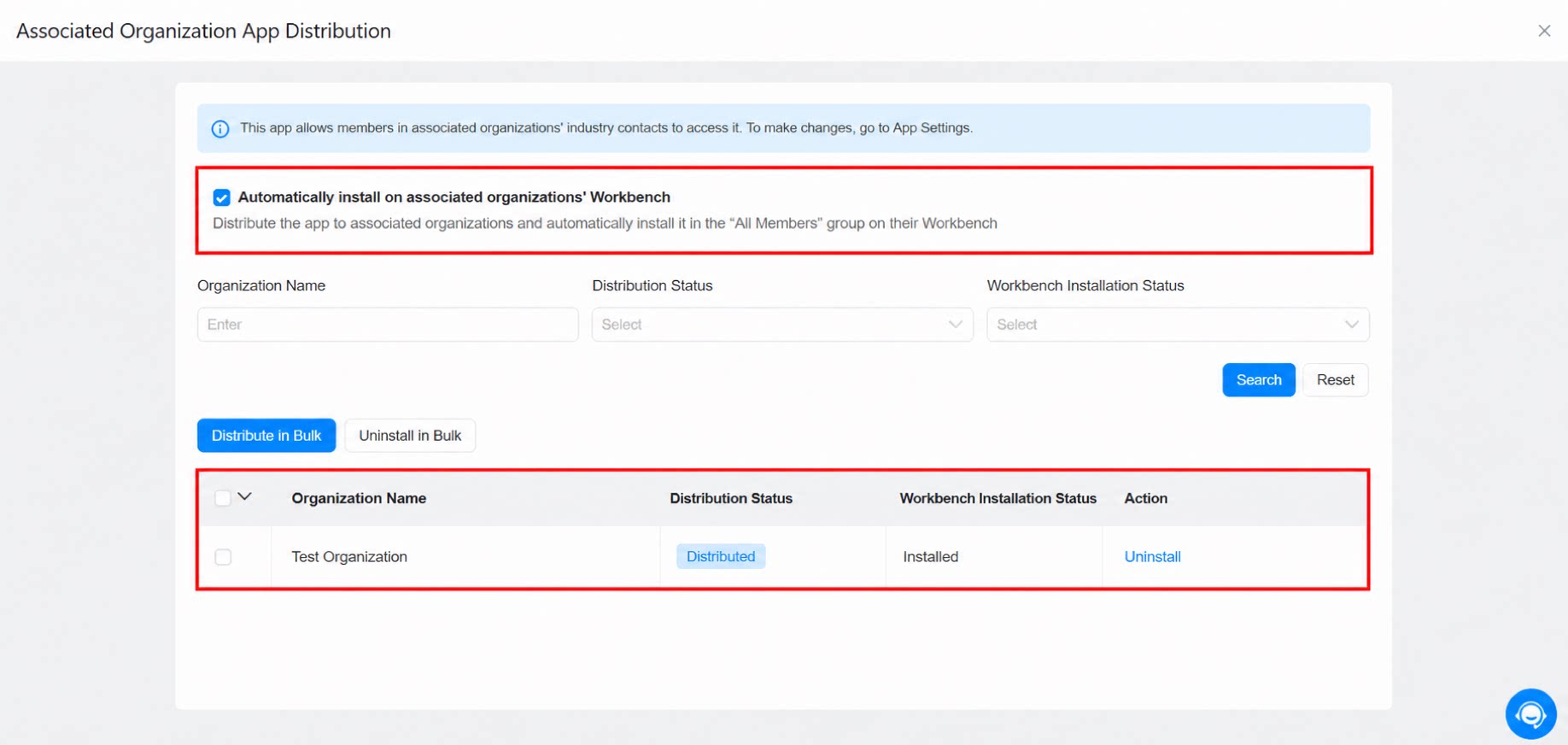Click the Distribution Status dropdown arrow icon

pyautogui.click(x=955, y=325)
